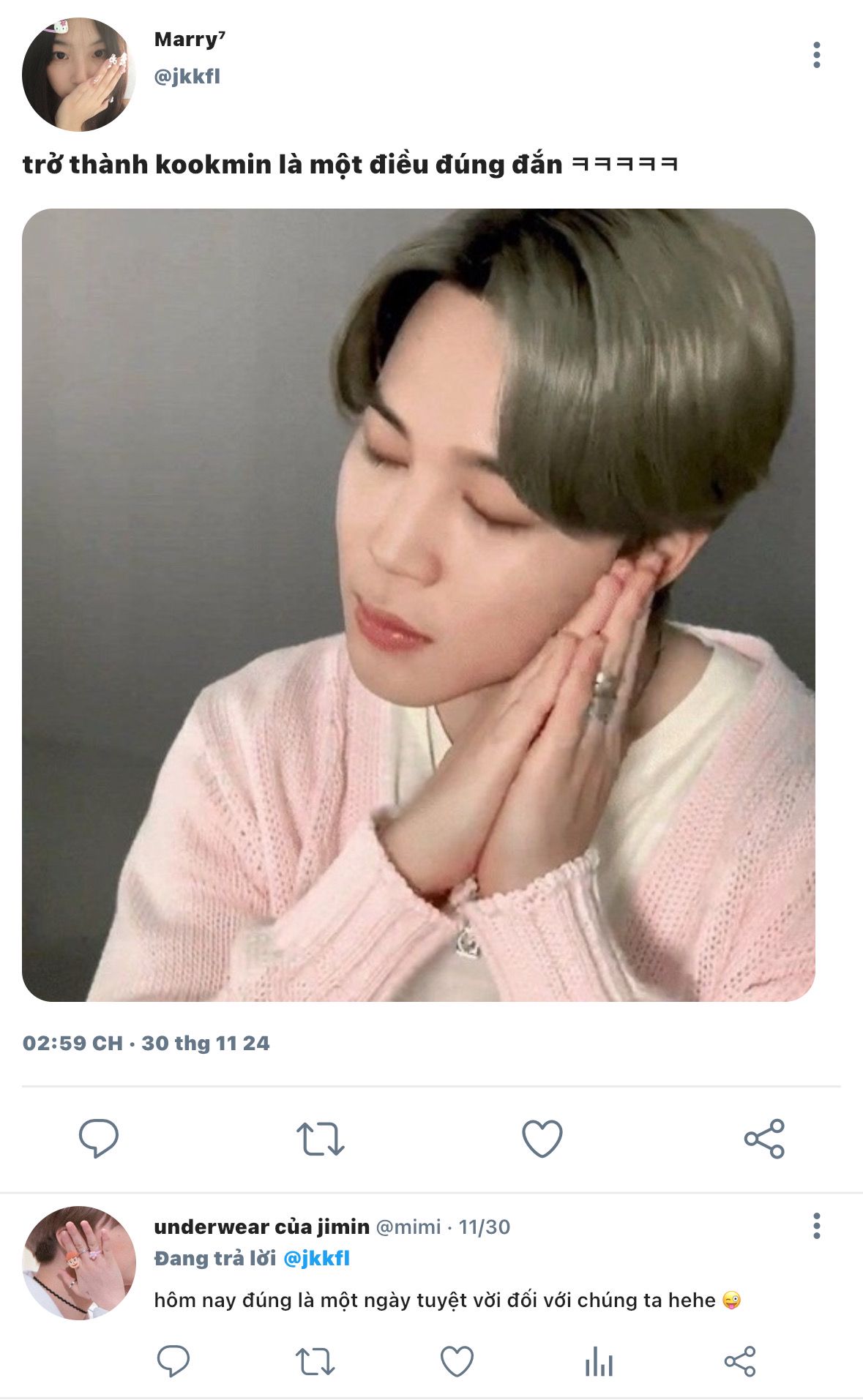Retweet the main kookmin post
The image size is (863, 1400).
point(321,1139)
